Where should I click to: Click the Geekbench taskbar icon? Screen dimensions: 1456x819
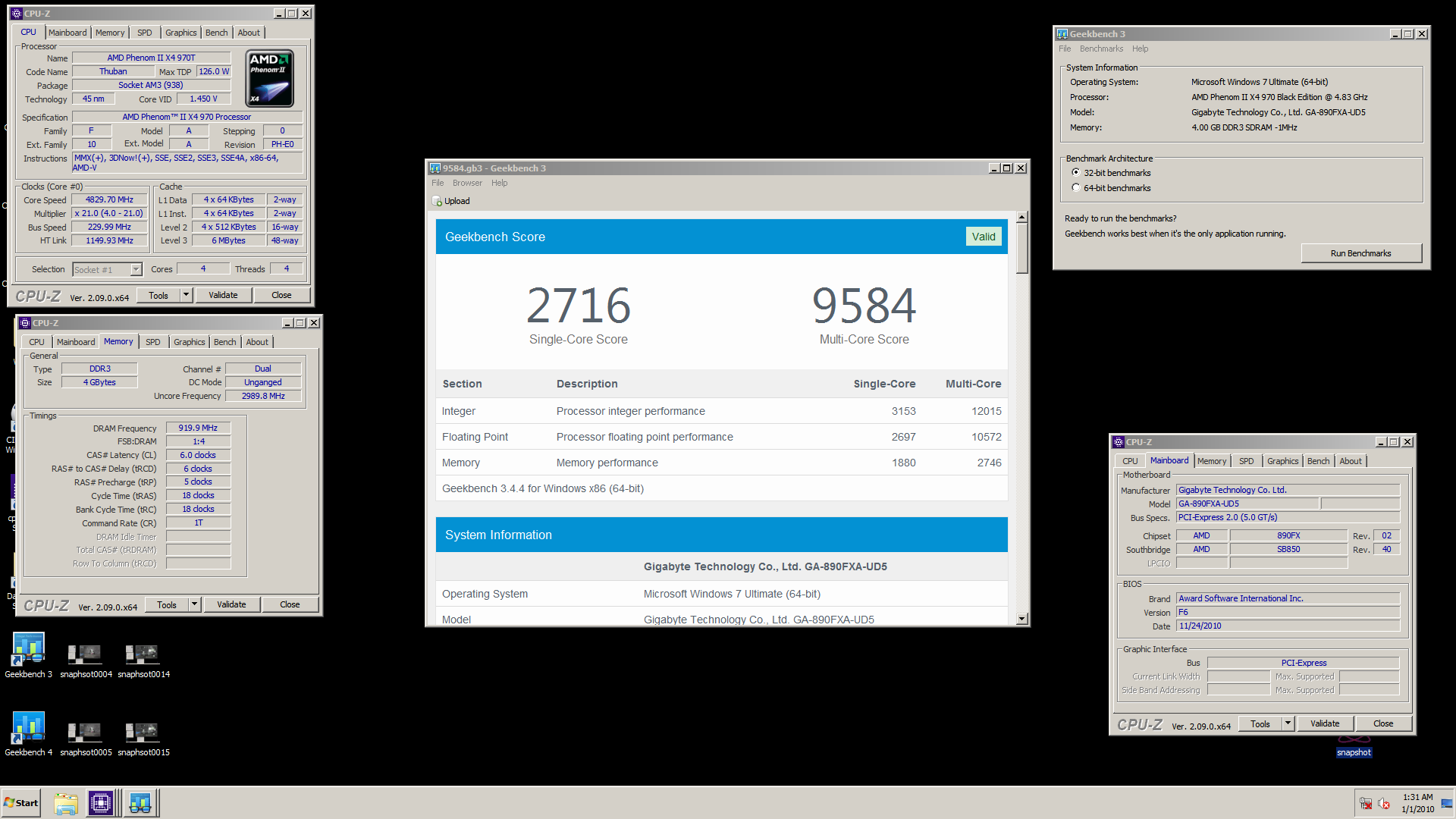click(140, 803)
